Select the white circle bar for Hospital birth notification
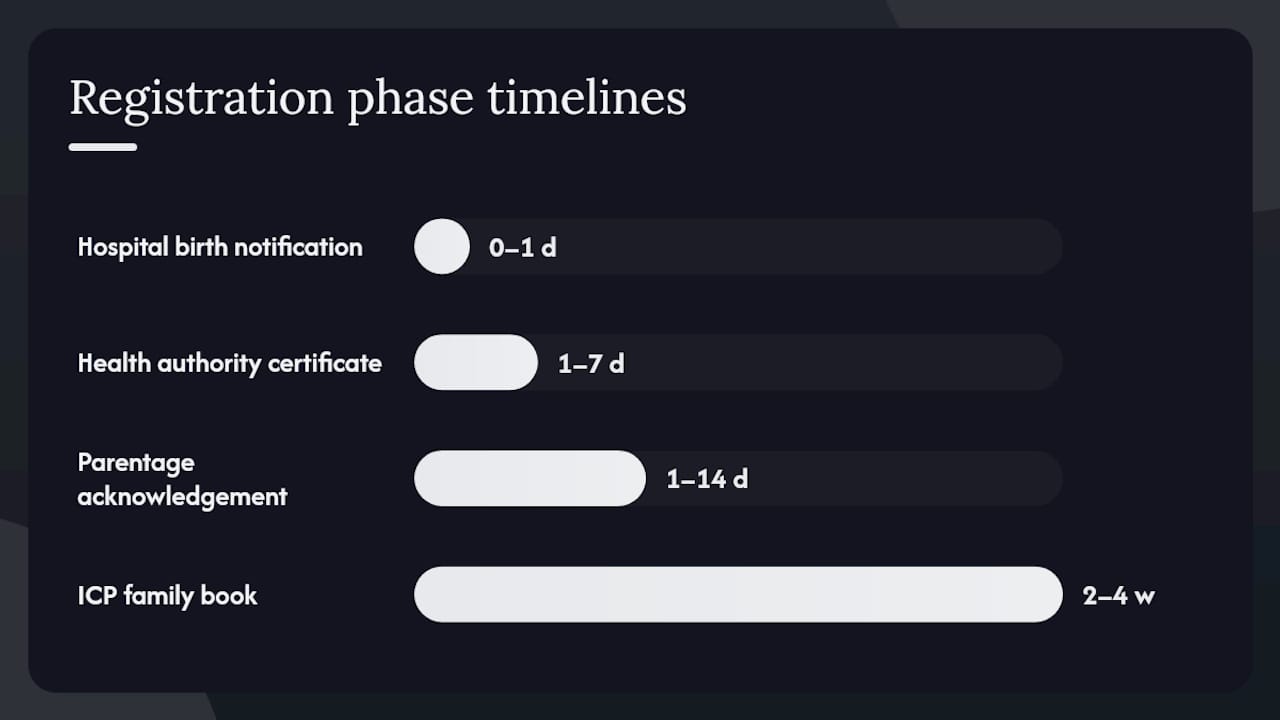The height and width of the screenshot is (720, 1280). coord(442,246)
